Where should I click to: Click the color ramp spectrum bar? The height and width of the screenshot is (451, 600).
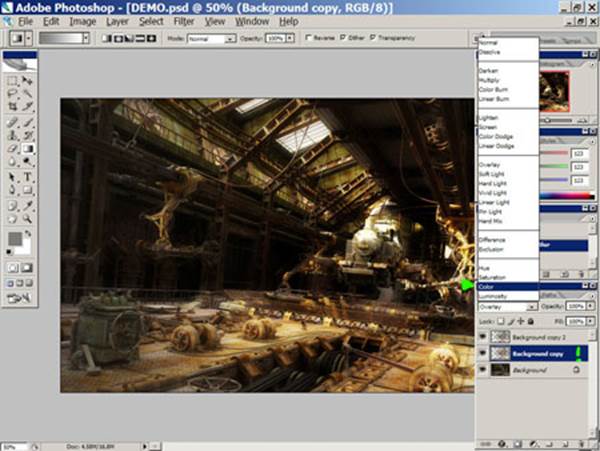567,196
